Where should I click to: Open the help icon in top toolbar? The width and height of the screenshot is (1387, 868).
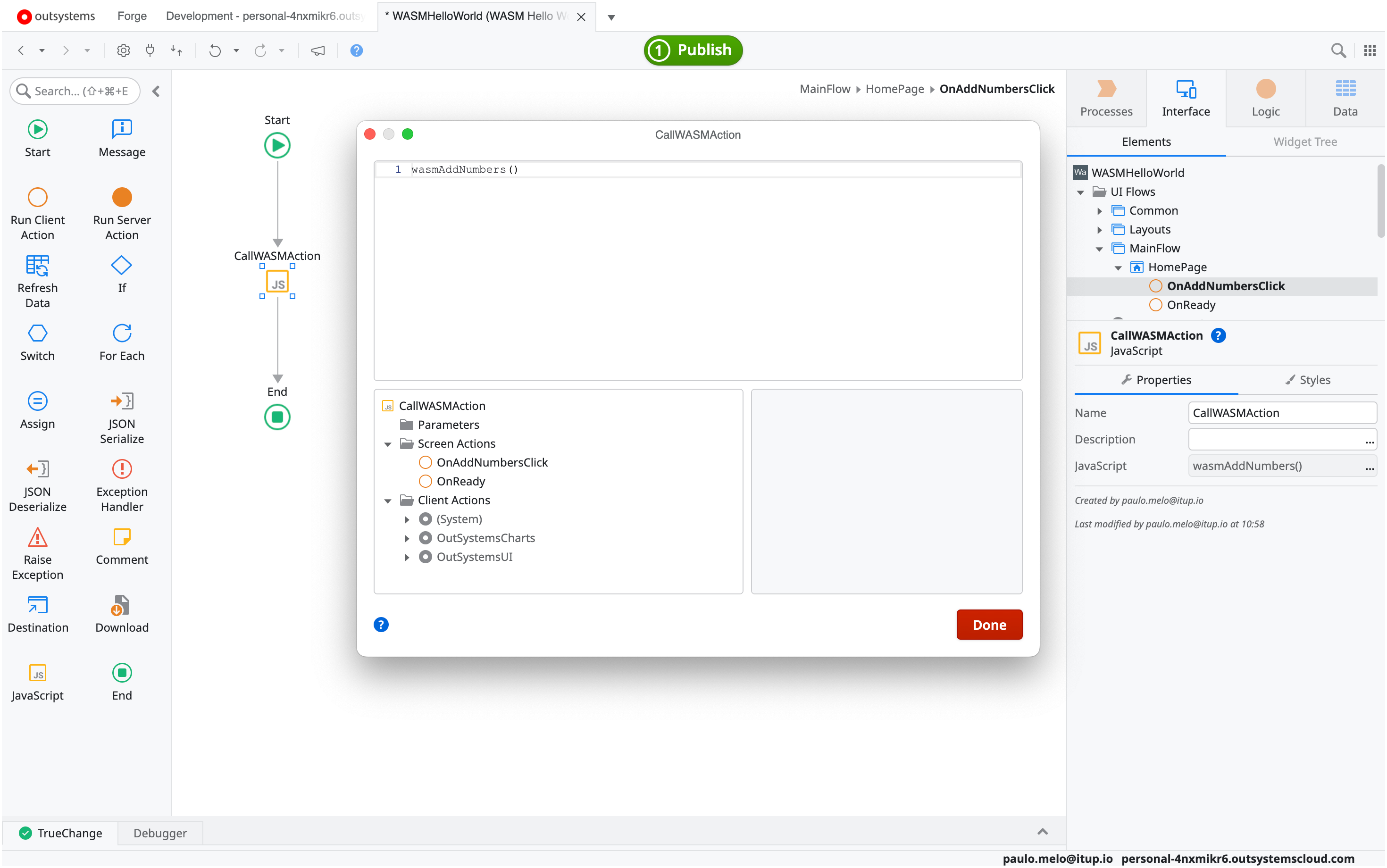point(357,50)
